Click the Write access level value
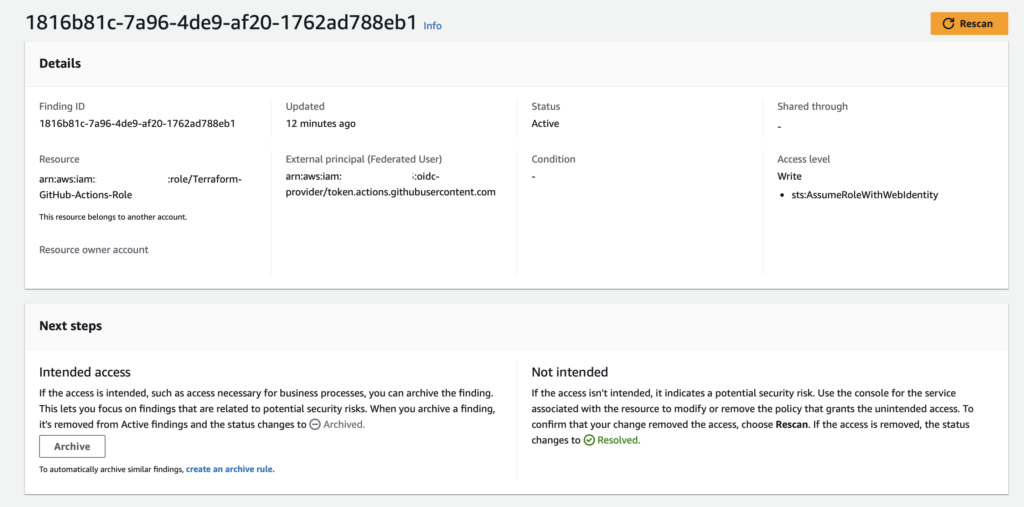Image resolution: width=1024 pixels, height=507 pixels. tap(789, 177)
